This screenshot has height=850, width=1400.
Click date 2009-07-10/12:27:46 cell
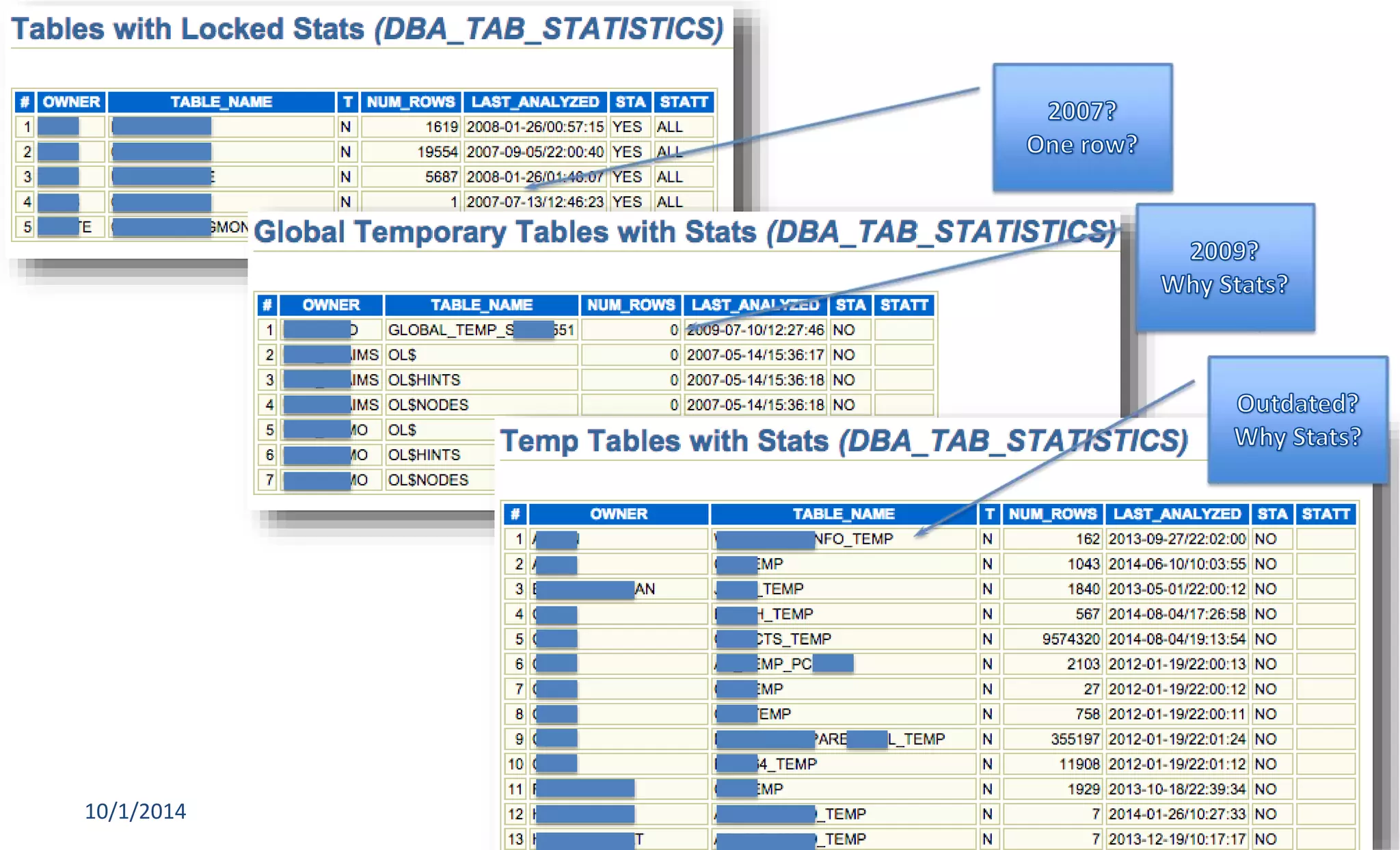click(x=755, y=330)
